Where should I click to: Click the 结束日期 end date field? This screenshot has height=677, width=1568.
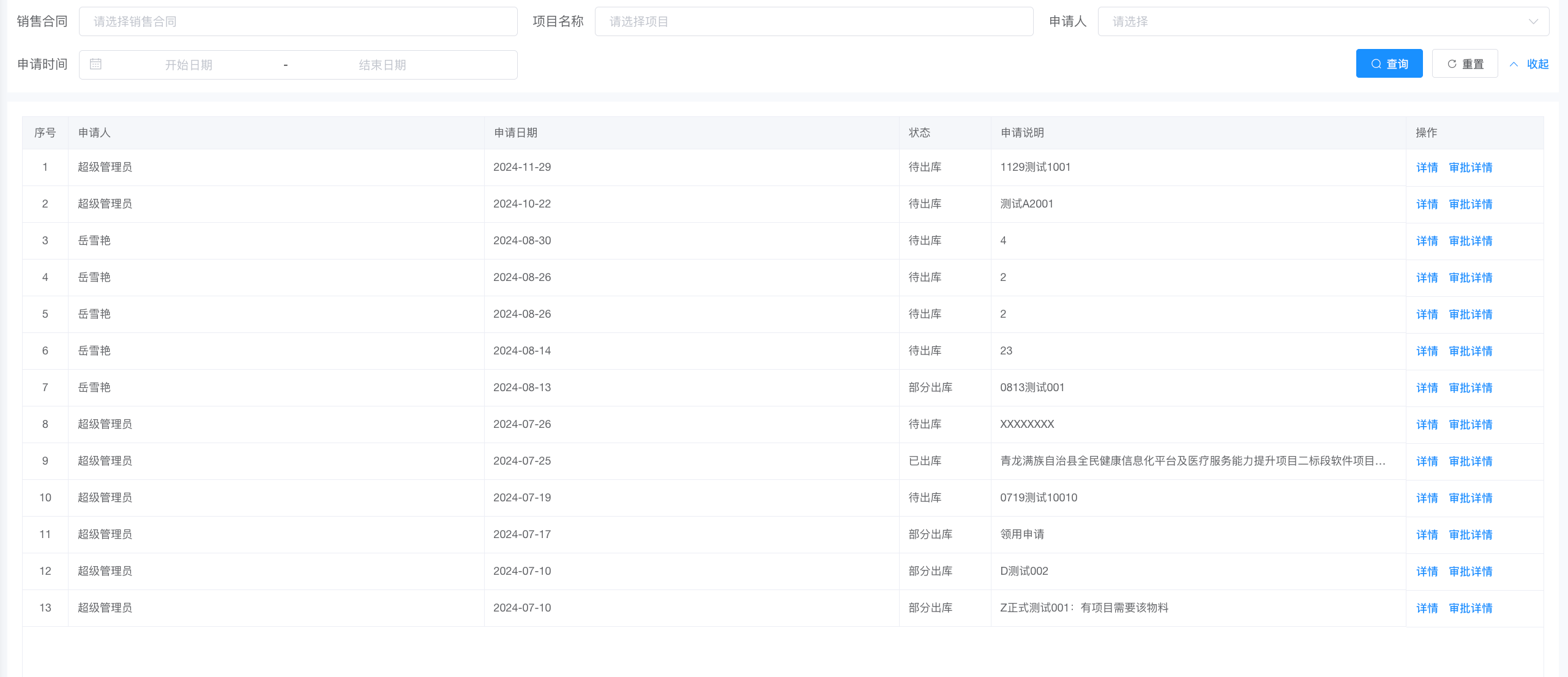(x=382, y=65)
